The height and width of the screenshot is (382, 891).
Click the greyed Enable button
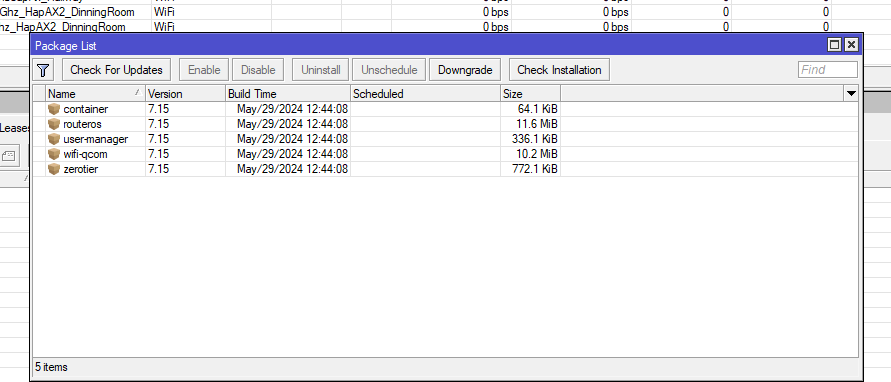click(204, 70)
